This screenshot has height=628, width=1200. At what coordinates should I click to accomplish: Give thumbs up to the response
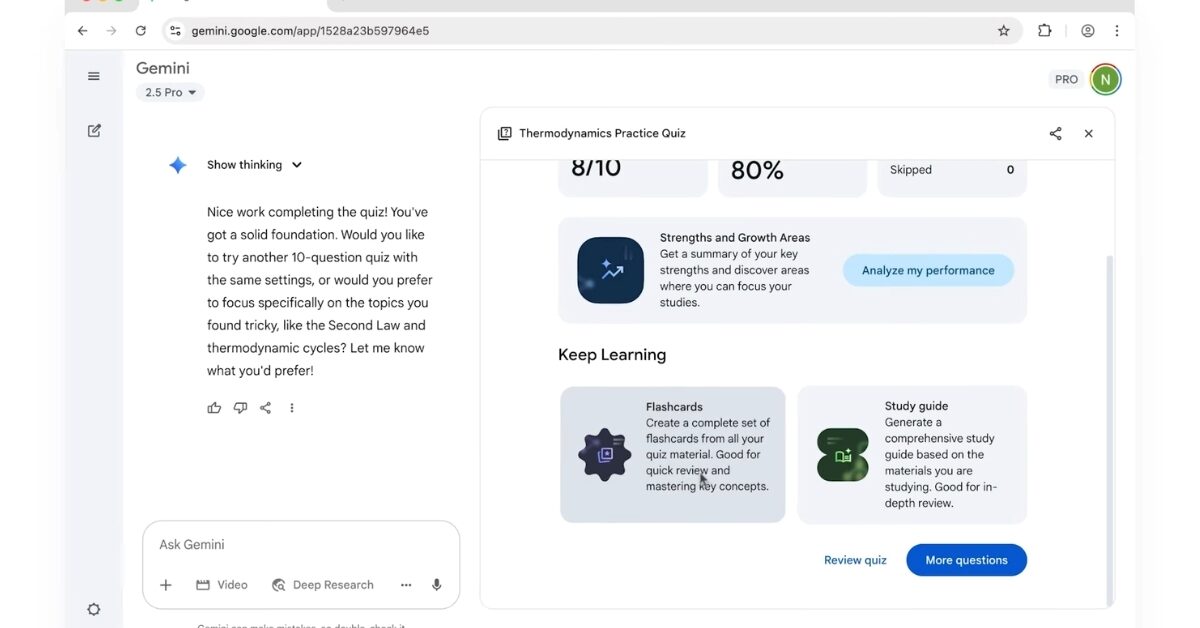coord(214,408)
